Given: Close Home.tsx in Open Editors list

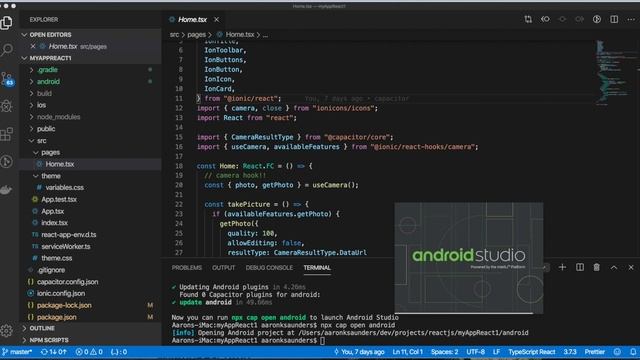Looking at the screenshot, I should click(x=33, y=46).
